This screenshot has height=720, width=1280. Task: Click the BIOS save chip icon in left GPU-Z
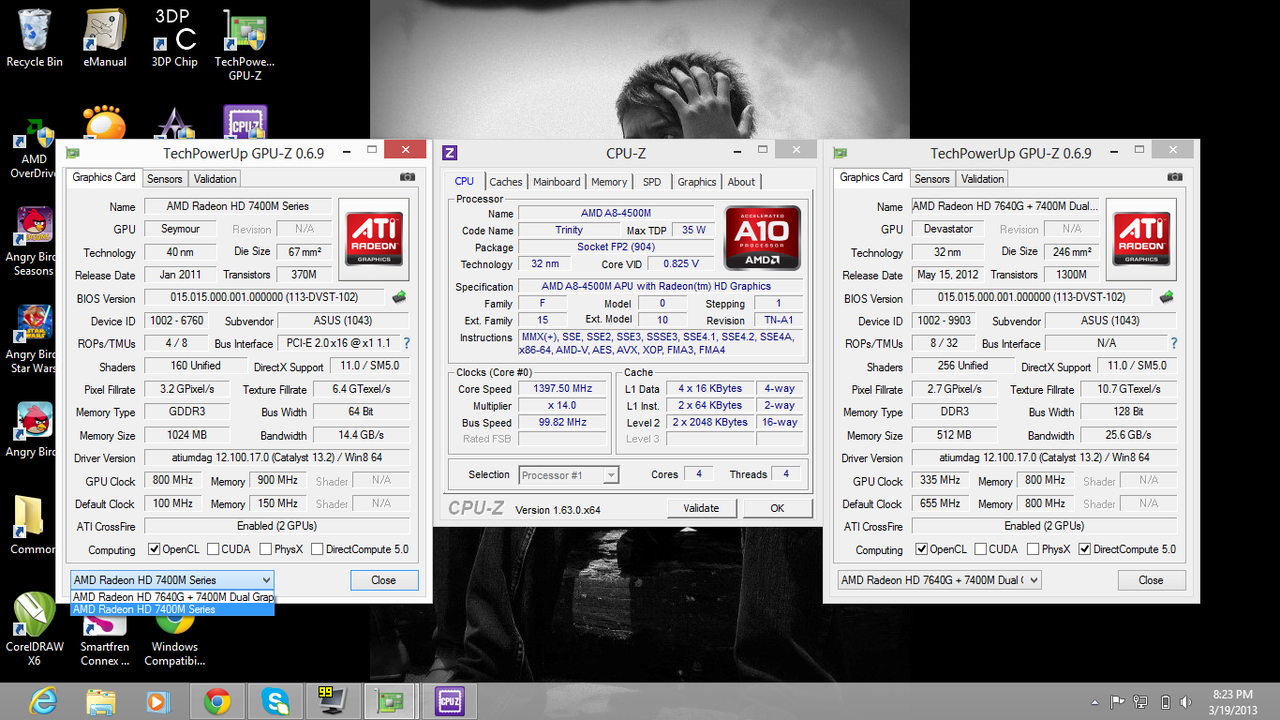(399, 297)
